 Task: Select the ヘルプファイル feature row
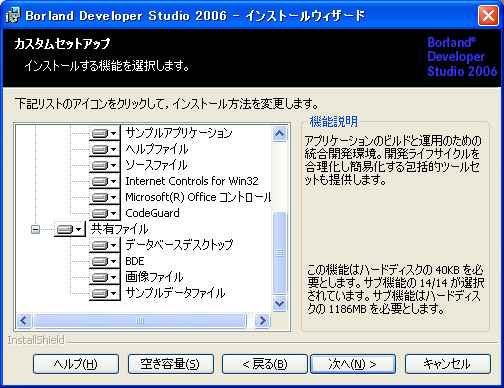[x=157, y=149]
